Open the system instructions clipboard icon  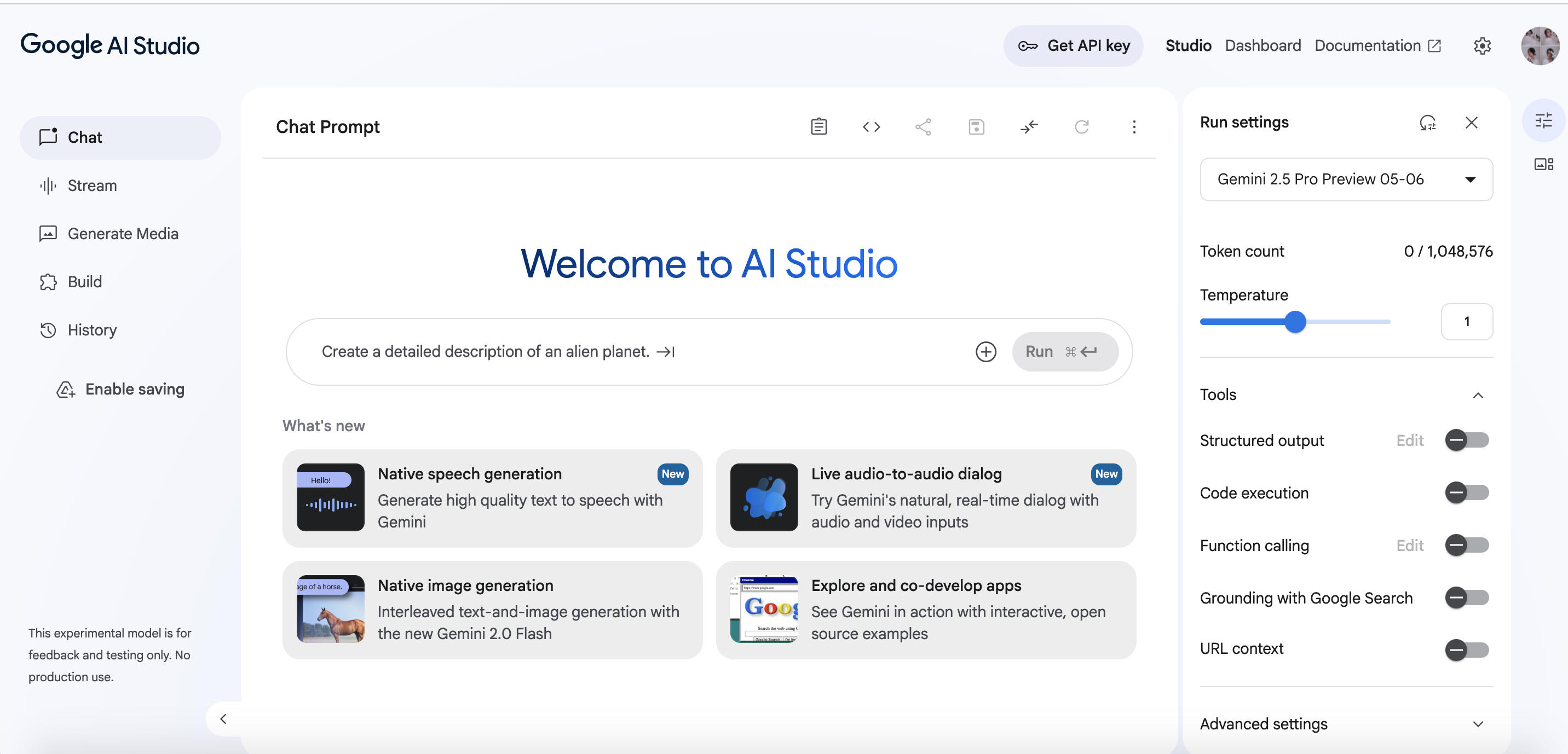pyautogui.click(x=818, y=126)
